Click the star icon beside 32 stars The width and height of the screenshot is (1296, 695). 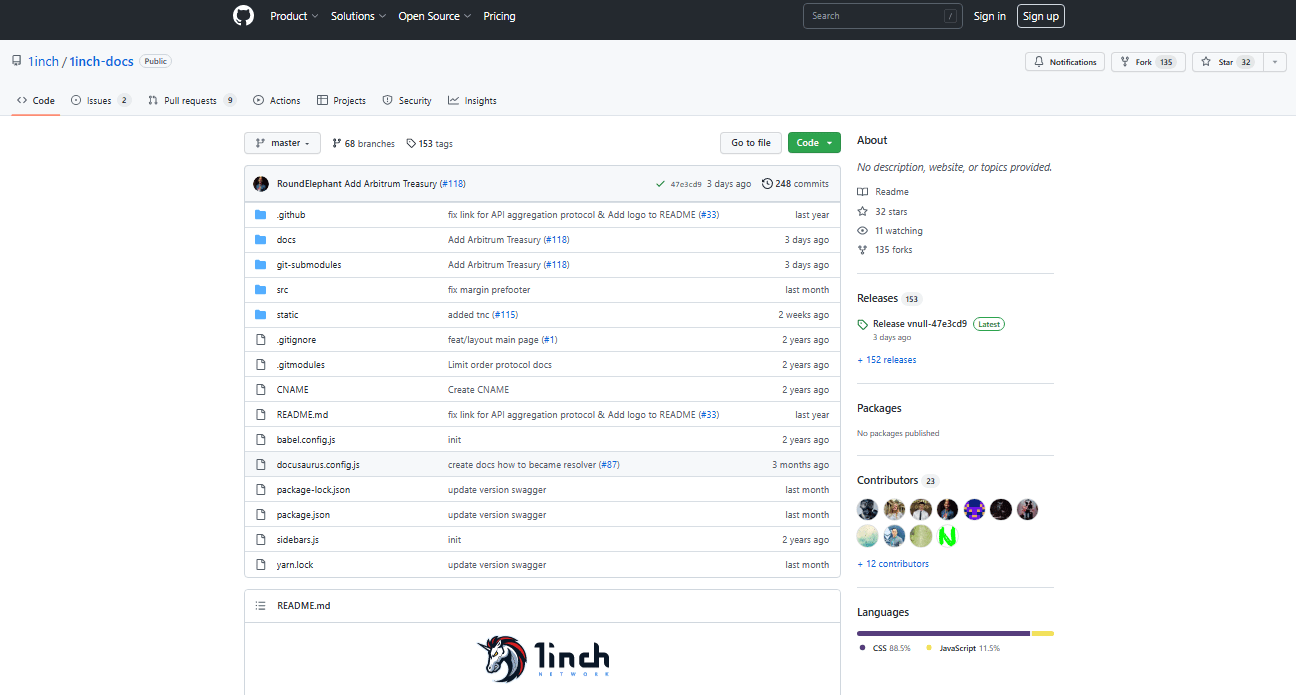tap(863, 212)
